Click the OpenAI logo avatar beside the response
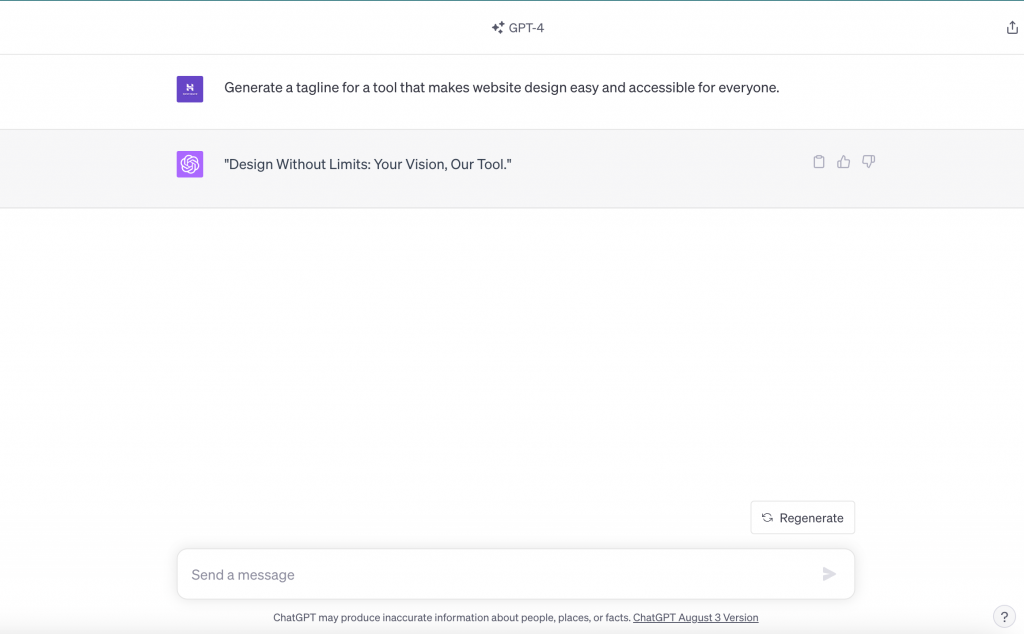The width and height of the screenshot is (1024, 634). (189, 164)
